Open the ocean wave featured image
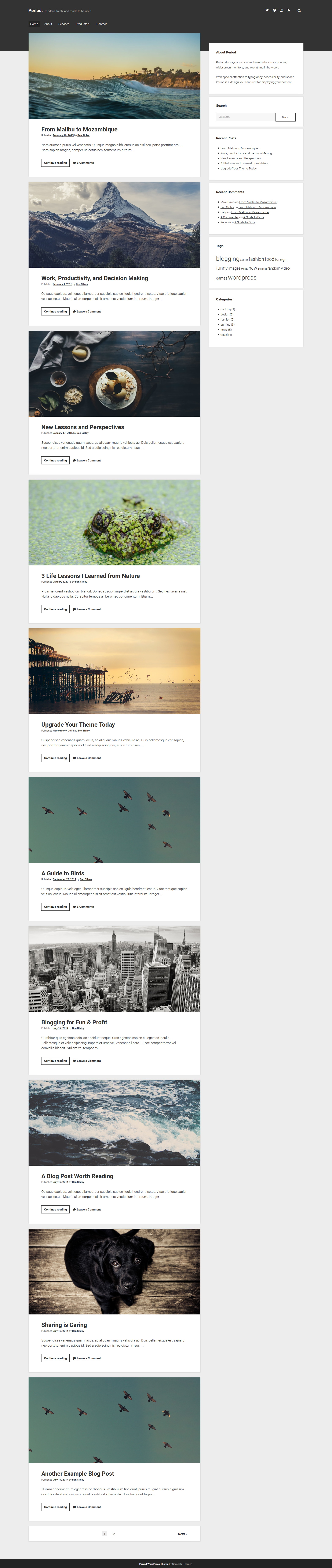The width and height of the screenshot is (332, 1568). point(114,76)
